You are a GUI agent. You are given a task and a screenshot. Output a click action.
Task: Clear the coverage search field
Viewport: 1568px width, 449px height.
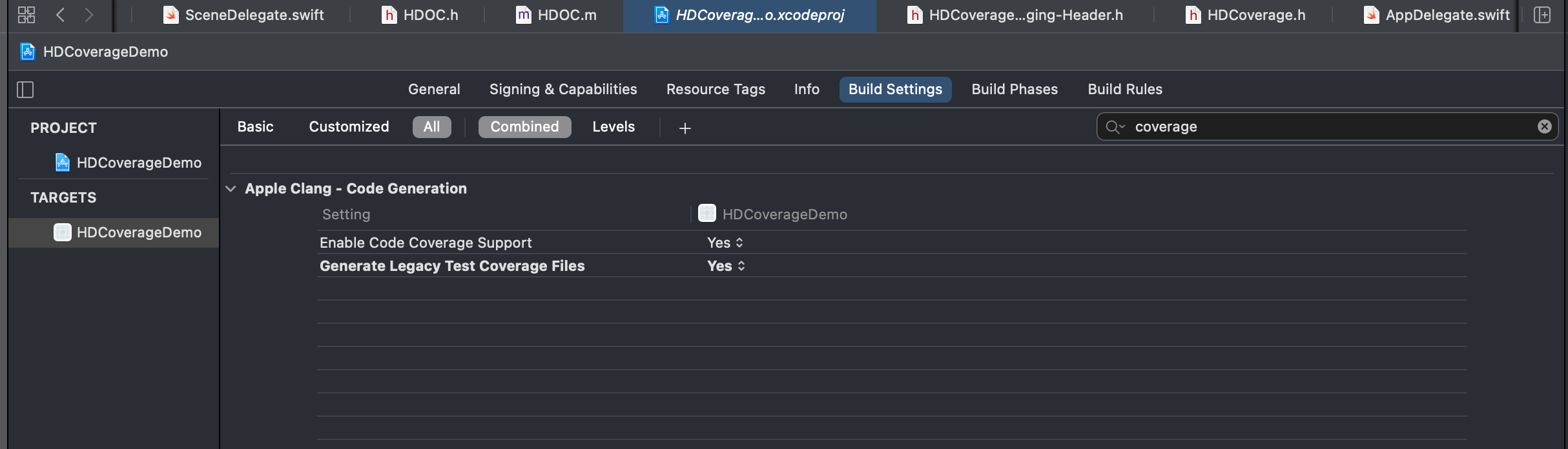(1544, 126)
